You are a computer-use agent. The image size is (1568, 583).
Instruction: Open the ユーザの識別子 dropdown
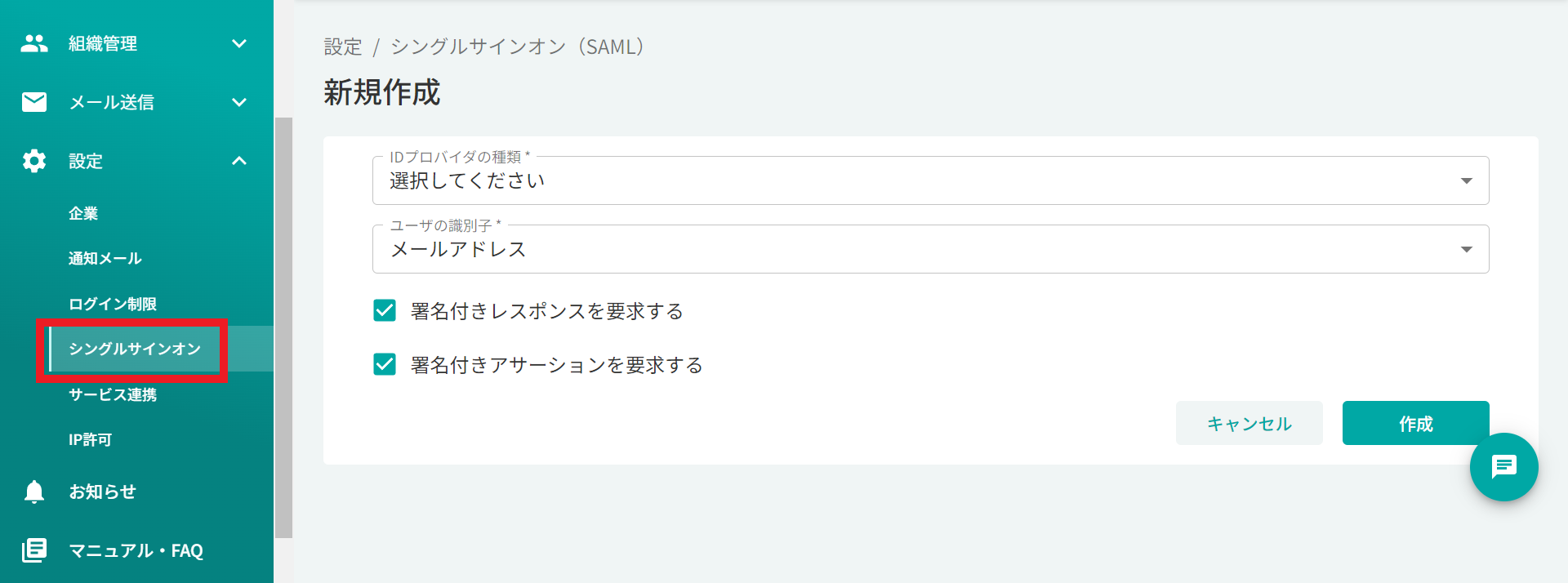pyautogui.click(x=930, y=249)
